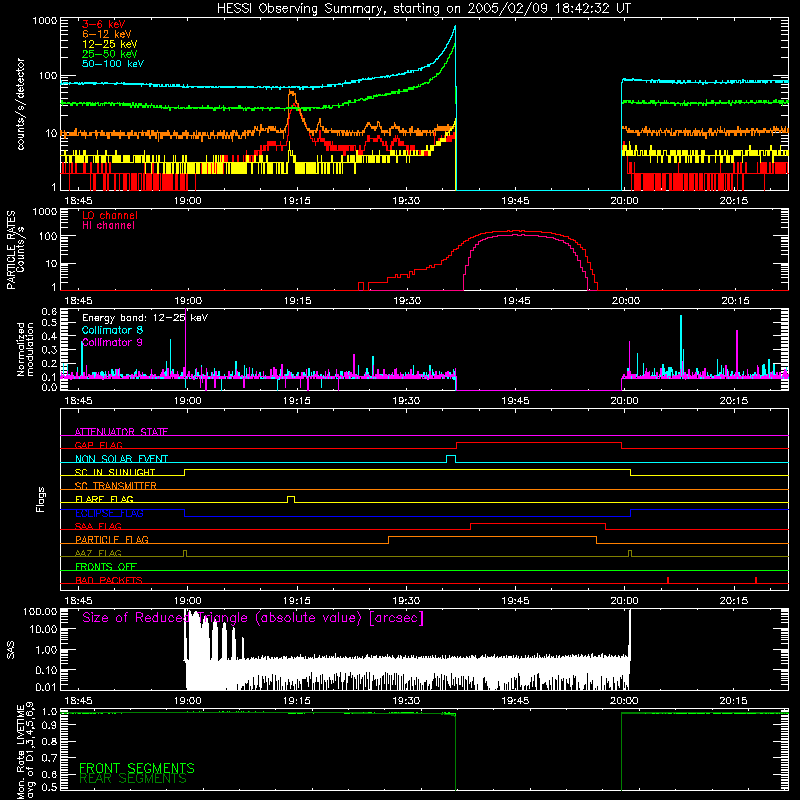Image resolution: width=800 pixels, height=800 pixels.
Task: Click the LO channel legend entry
Action: pos(110,215)
